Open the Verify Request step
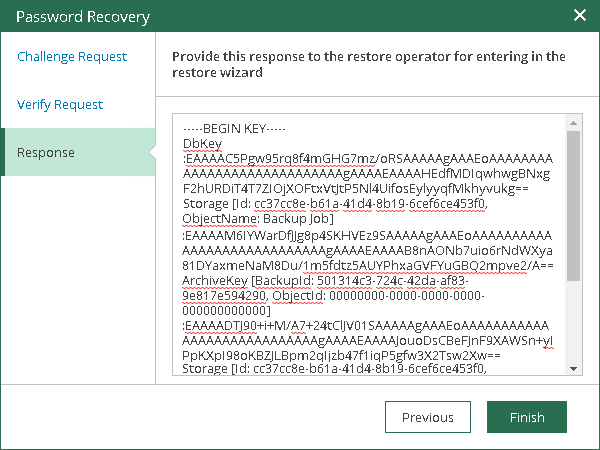600x450 pixels. tap(60, 105)
